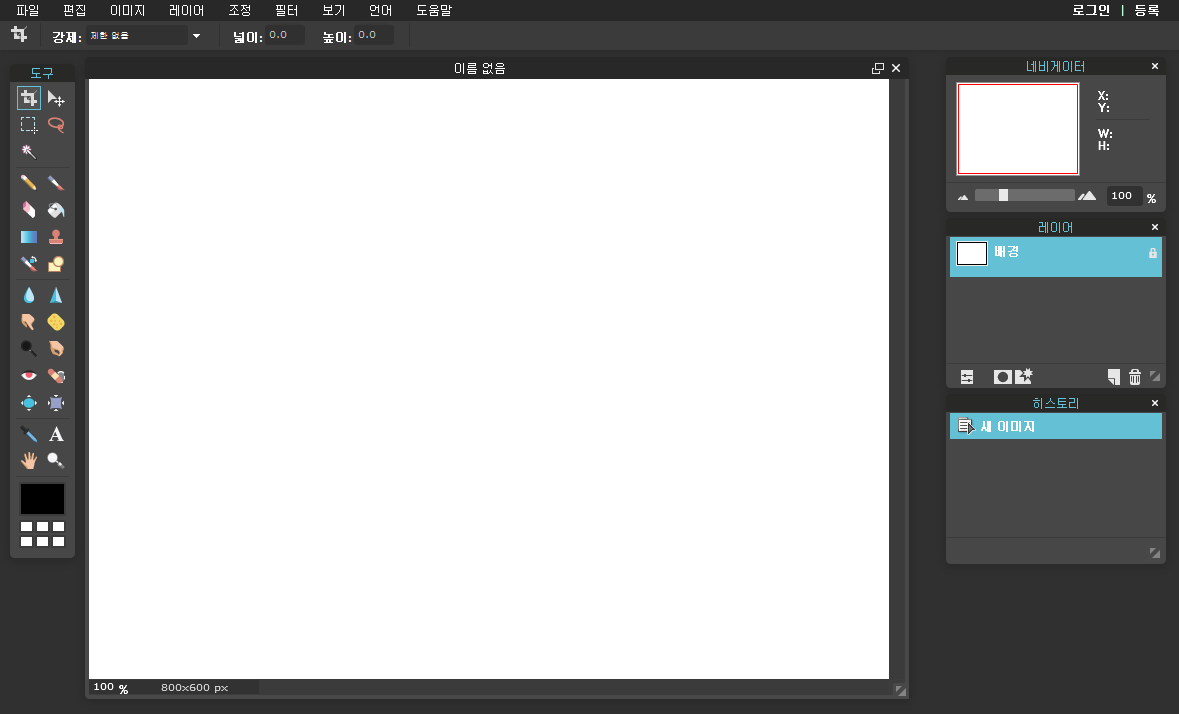Screen dimensions: 1179x714
Task: Zoom out with the small mountain icon
Action: pos(962,197)
